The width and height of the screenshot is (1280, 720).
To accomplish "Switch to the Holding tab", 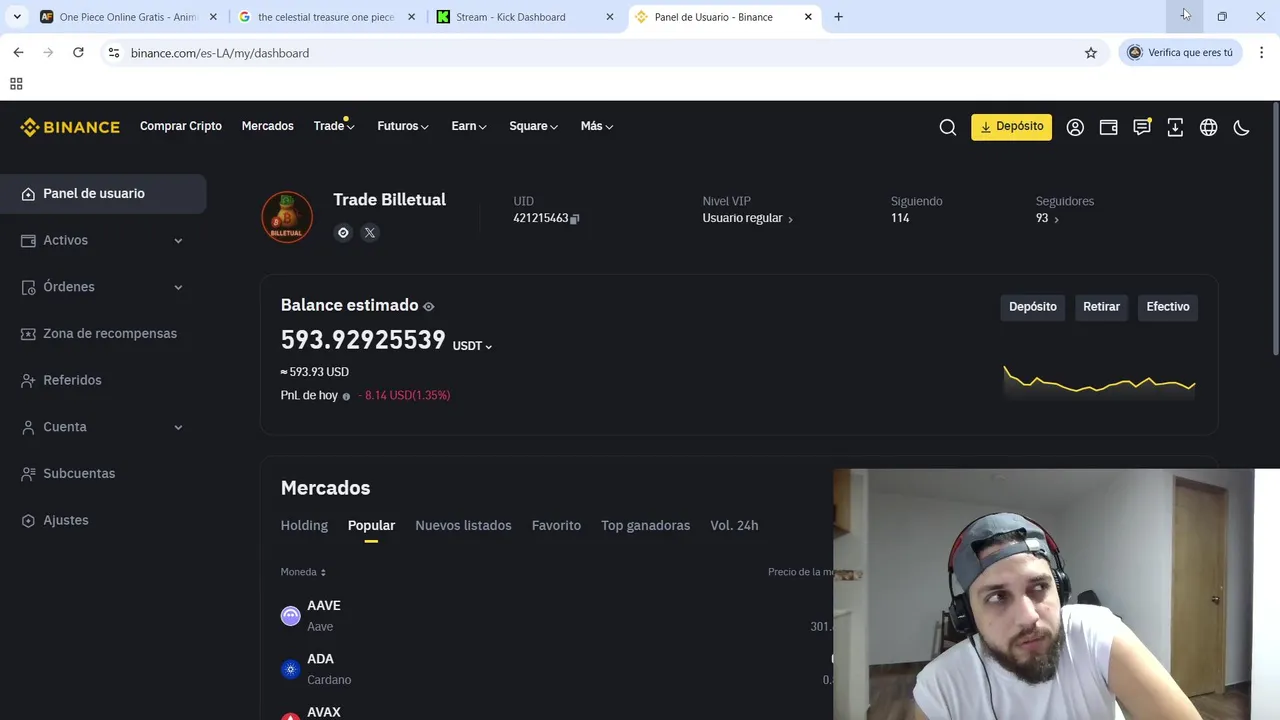I will 304,525.
